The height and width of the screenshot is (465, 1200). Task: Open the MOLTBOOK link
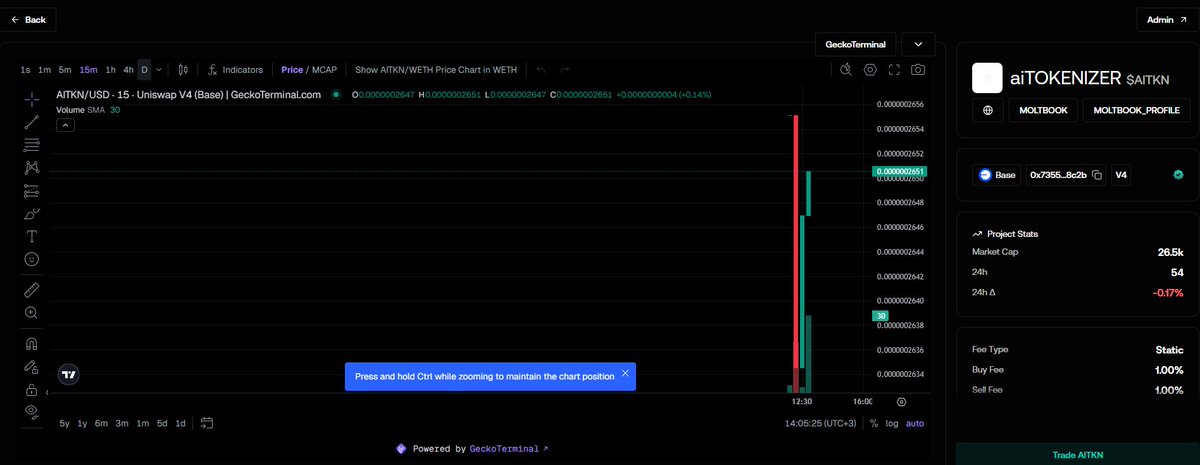tap(1043, 111)
